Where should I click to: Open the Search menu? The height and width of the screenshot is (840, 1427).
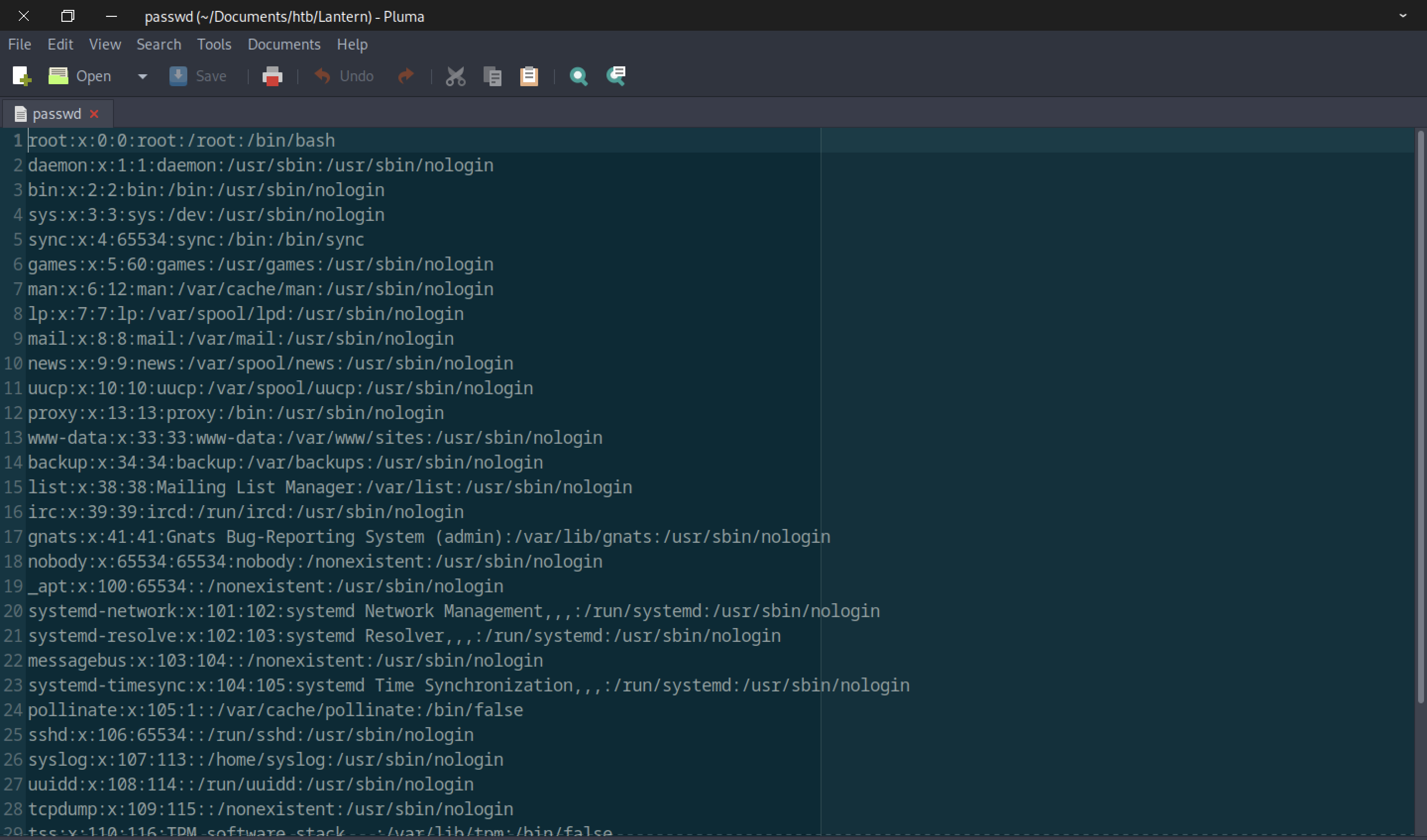[x=159, y=44]
